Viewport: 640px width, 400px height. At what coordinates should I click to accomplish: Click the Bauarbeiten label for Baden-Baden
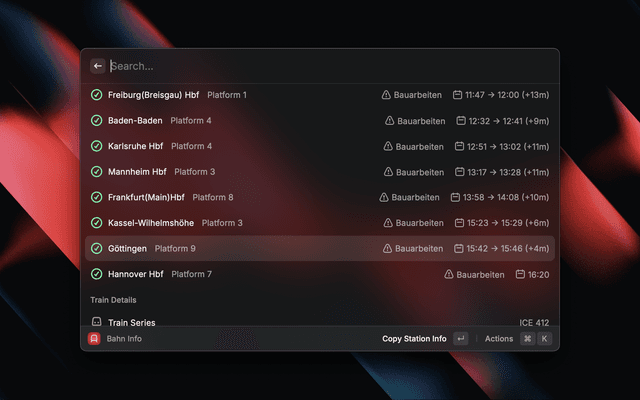[421, 121]
